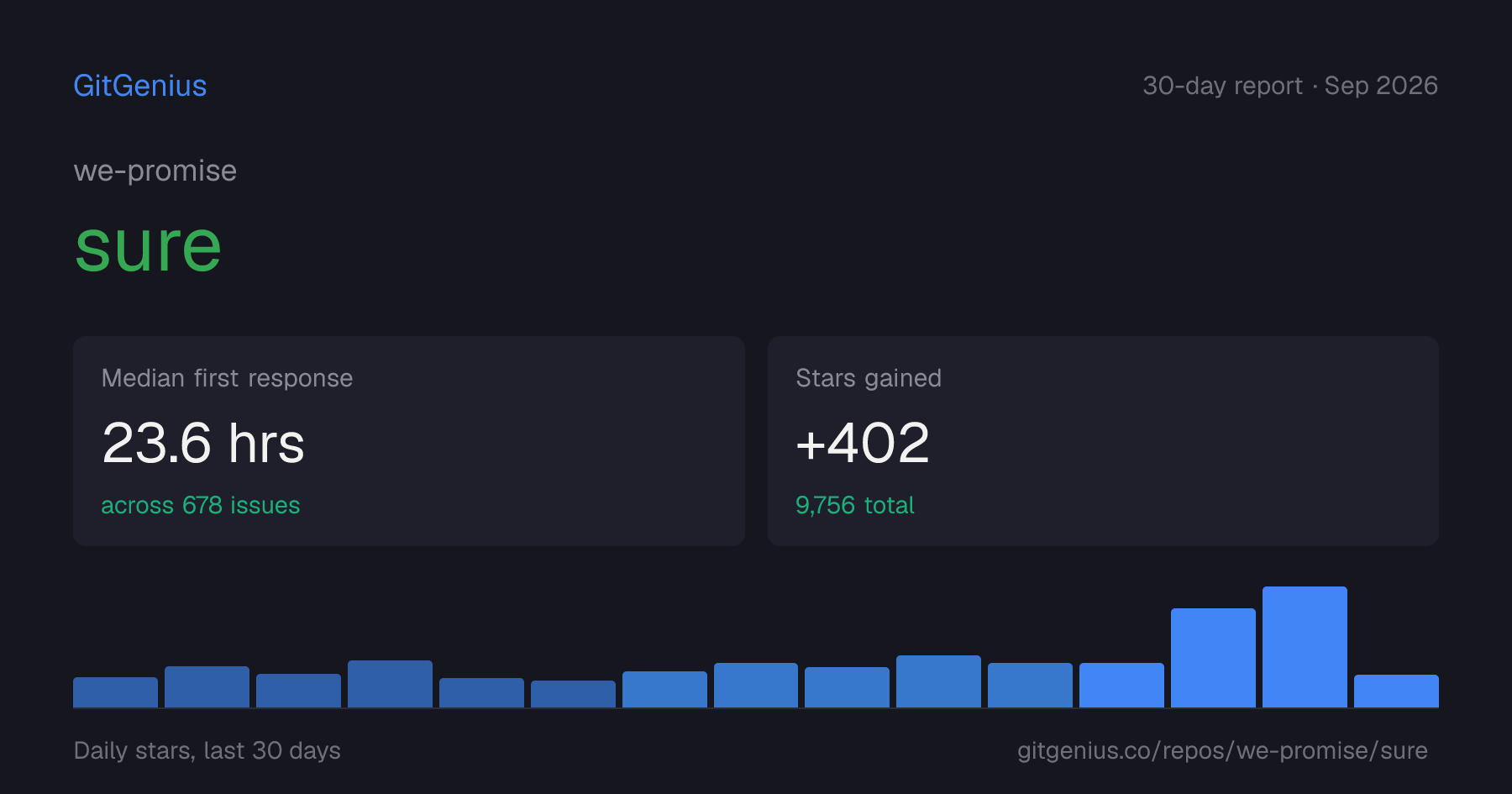Click the fourth bar in the chart
1512x794 pixels.
coord(390,684)
